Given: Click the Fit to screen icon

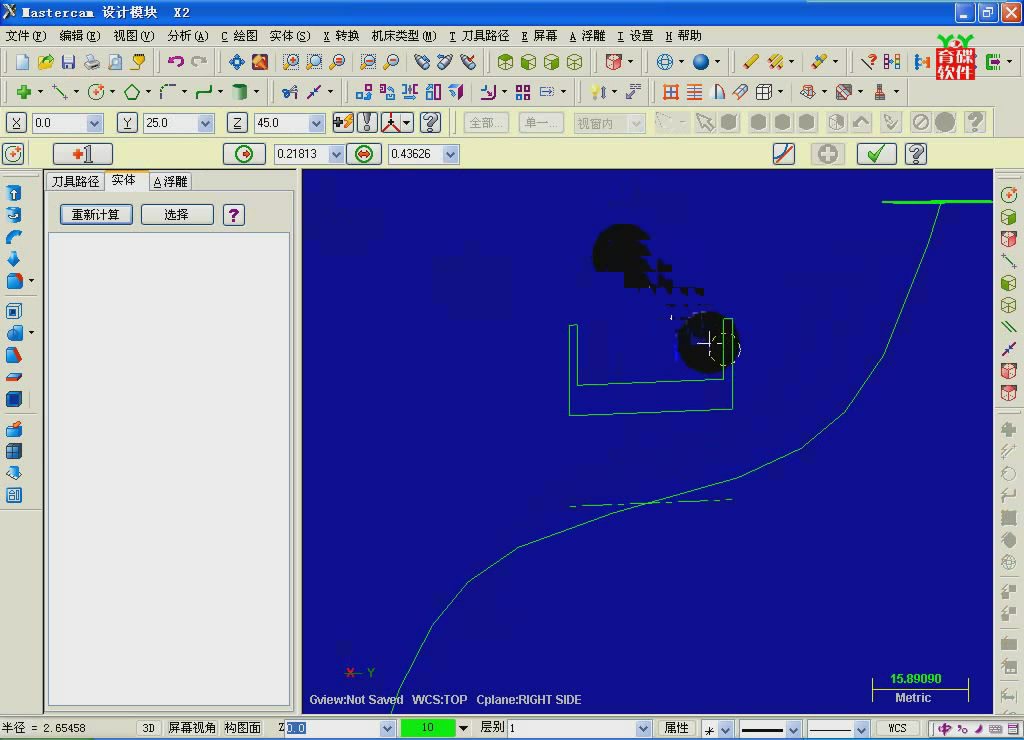Looking at the screenshot, I should tap(236, 62).
